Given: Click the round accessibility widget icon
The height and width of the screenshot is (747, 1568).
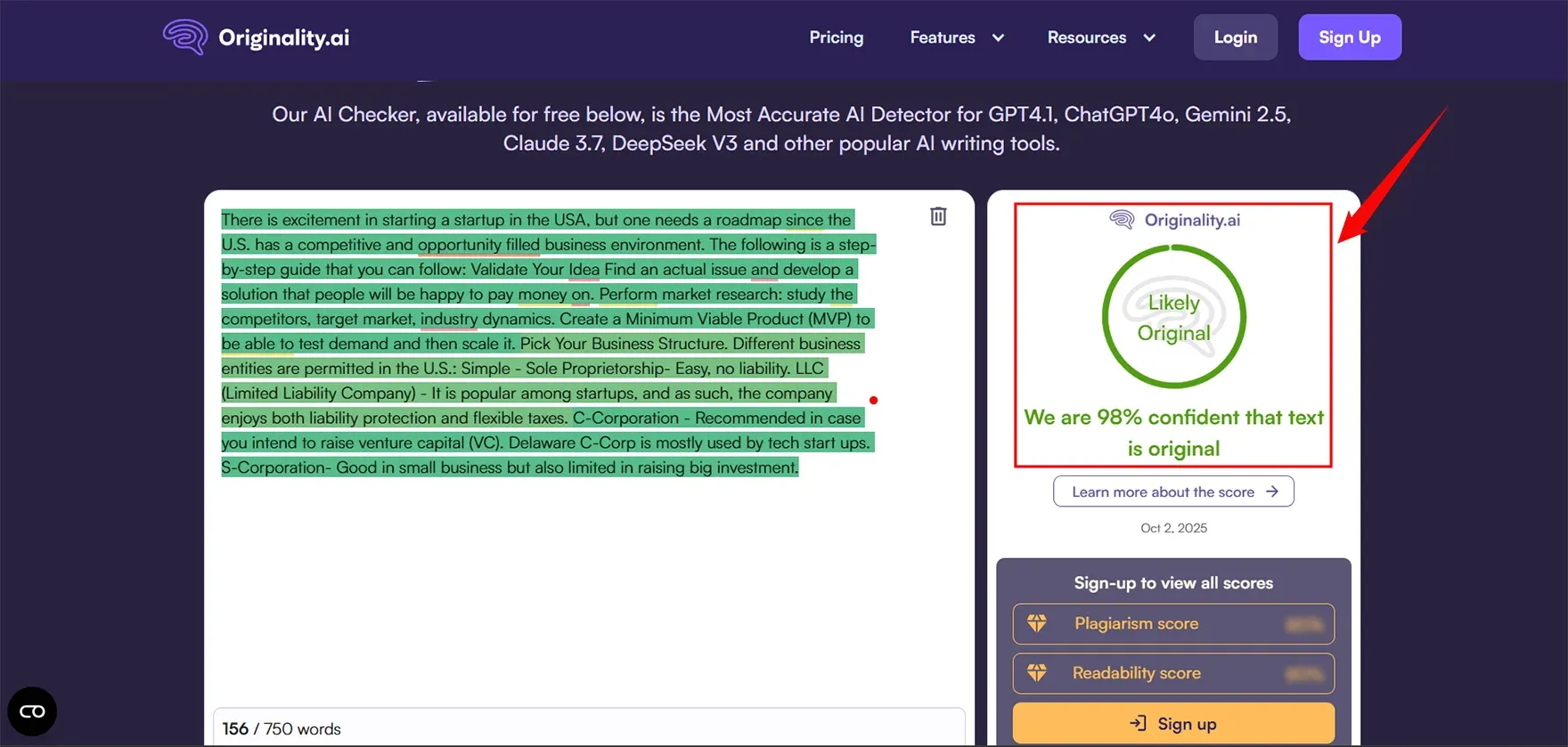Looking at the screenshot, I should [32, 711].
